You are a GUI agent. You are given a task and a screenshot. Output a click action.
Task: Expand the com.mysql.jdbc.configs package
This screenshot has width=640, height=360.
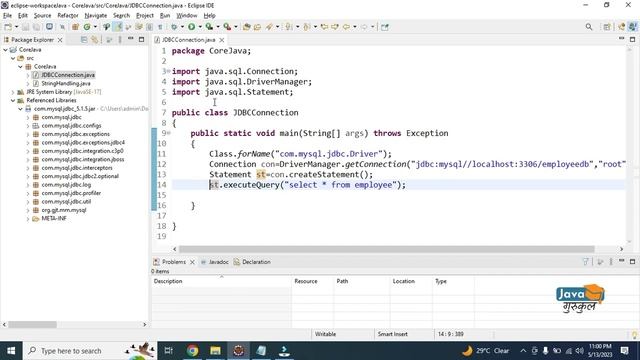point(28,126)
